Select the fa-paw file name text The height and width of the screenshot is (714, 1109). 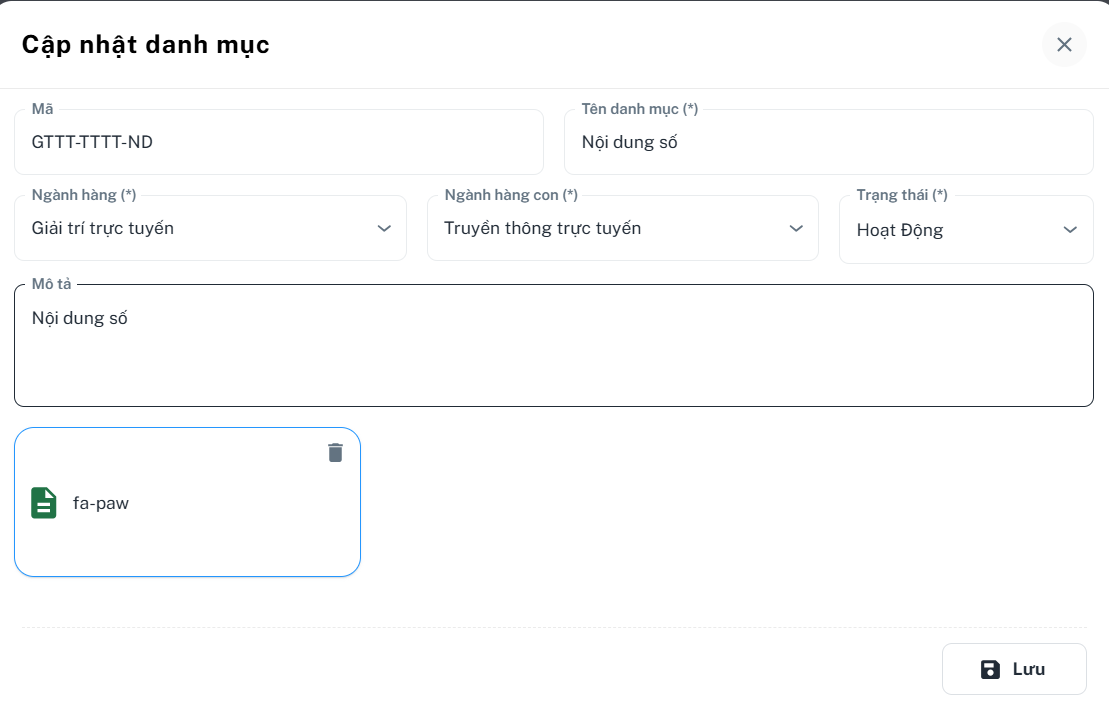(x=101, y=503)
